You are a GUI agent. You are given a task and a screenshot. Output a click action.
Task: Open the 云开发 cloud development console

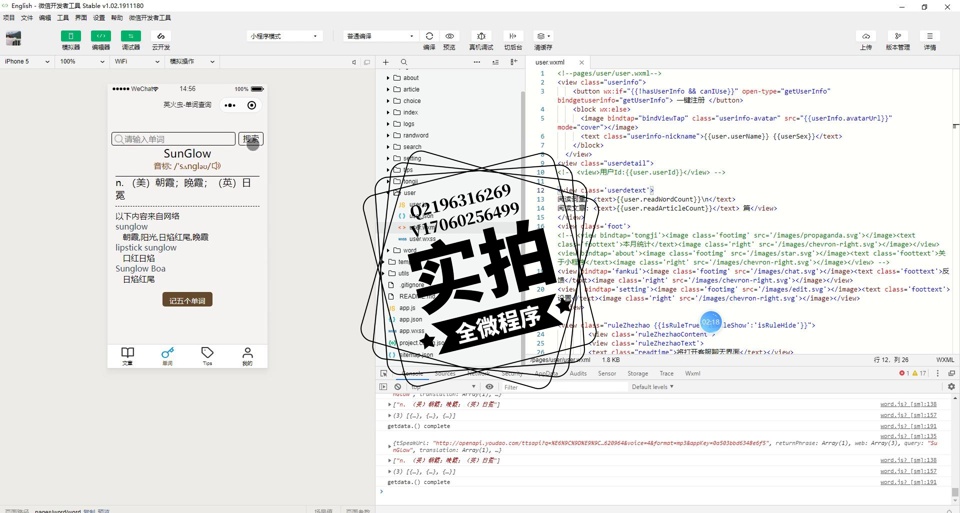pos(161,36)
